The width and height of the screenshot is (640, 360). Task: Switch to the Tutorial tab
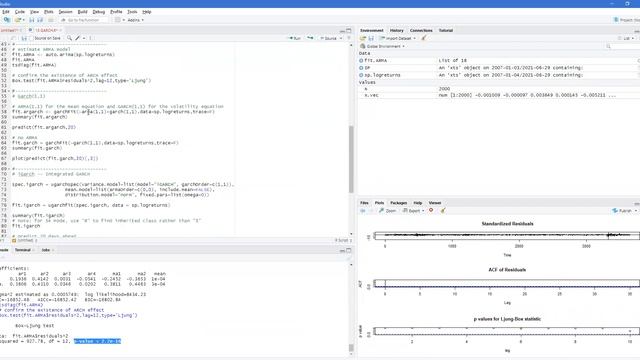point(446,30)
